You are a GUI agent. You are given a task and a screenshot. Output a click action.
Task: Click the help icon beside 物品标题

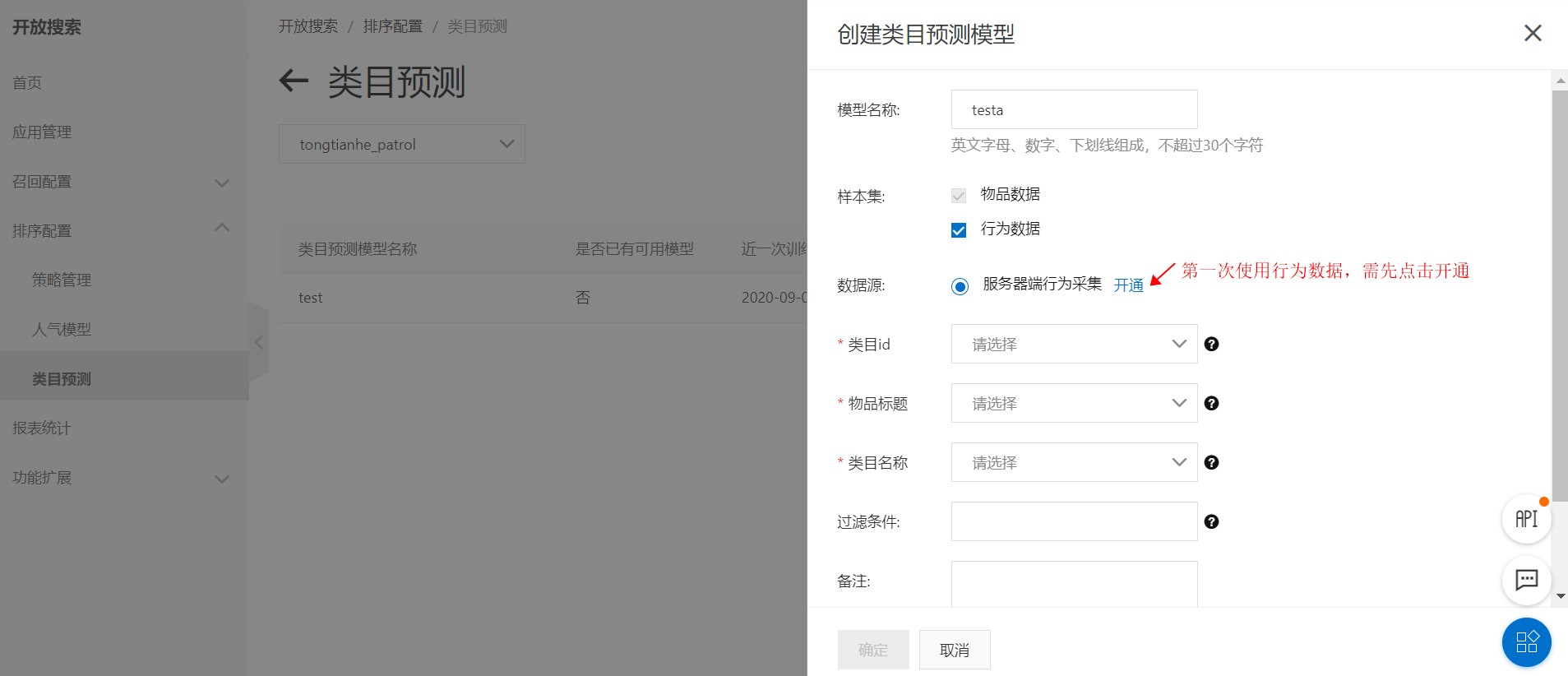point(1211,404)
